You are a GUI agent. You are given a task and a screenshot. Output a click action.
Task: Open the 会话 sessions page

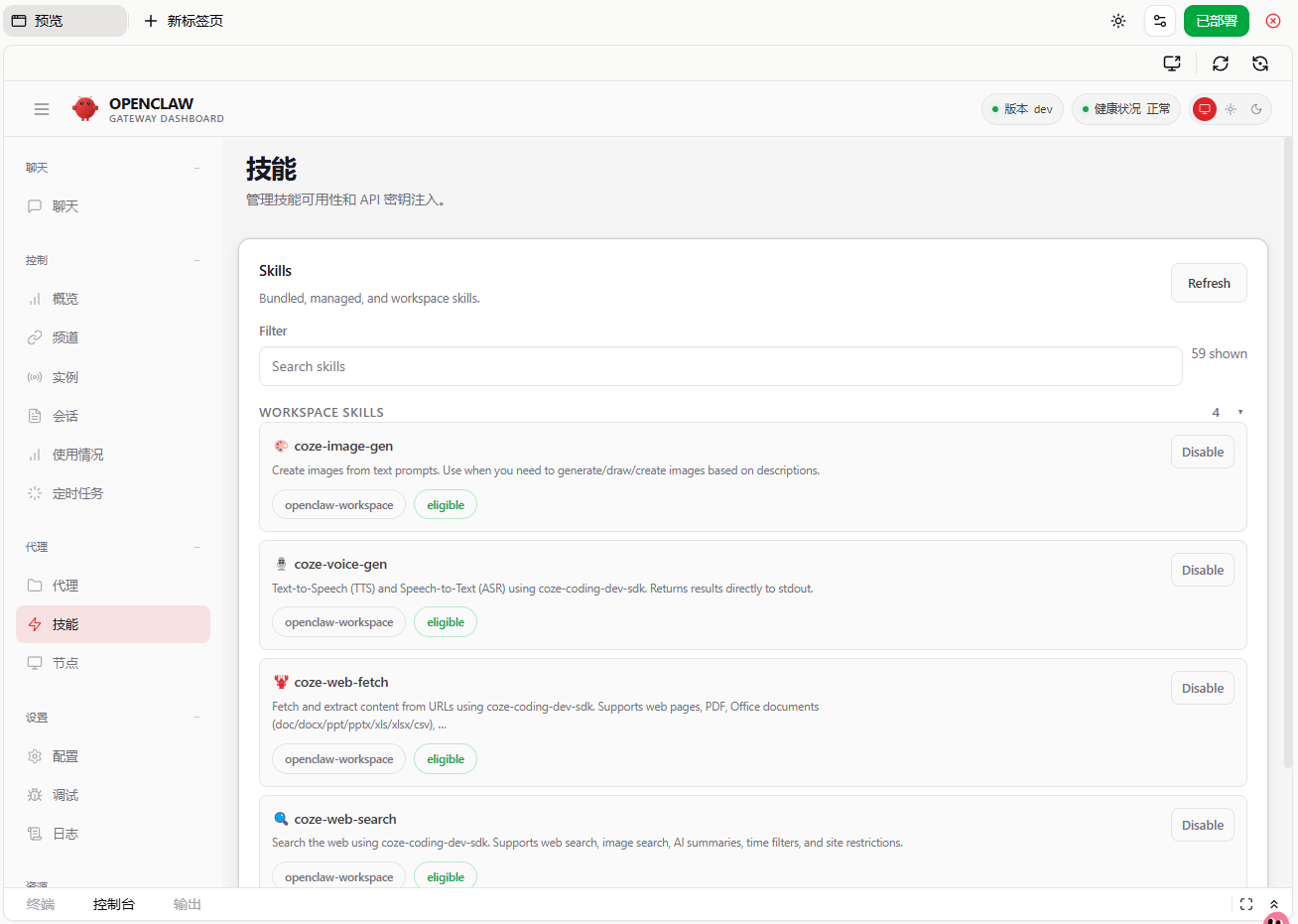tap(113, 416)
